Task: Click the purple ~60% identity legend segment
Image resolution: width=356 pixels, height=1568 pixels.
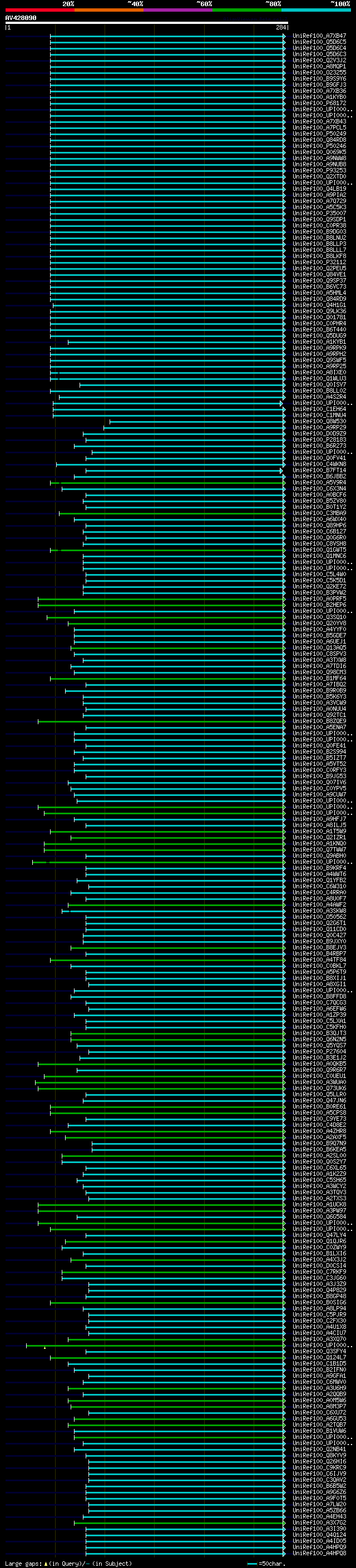Action: (x=177, y=10)
